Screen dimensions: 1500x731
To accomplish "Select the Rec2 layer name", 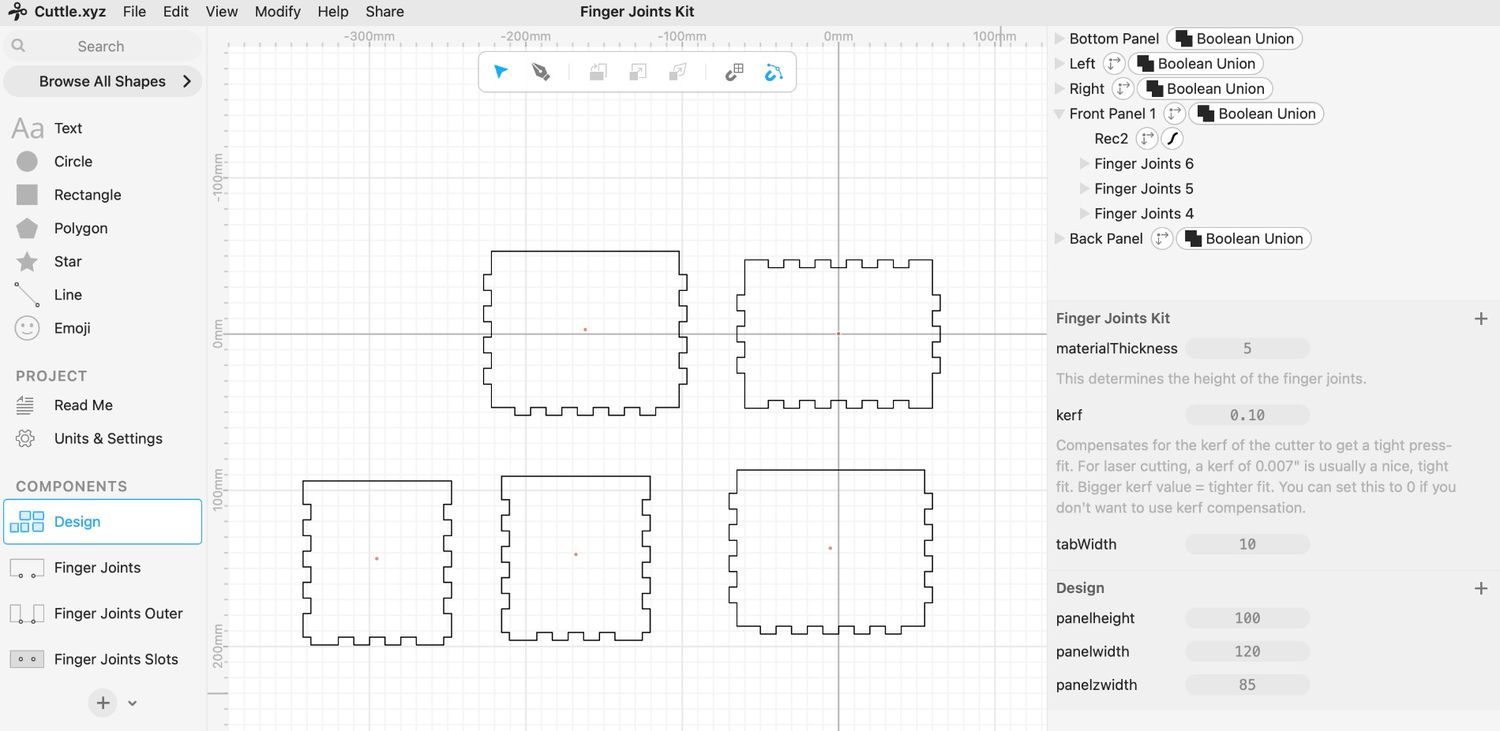I will (1111, 138).
